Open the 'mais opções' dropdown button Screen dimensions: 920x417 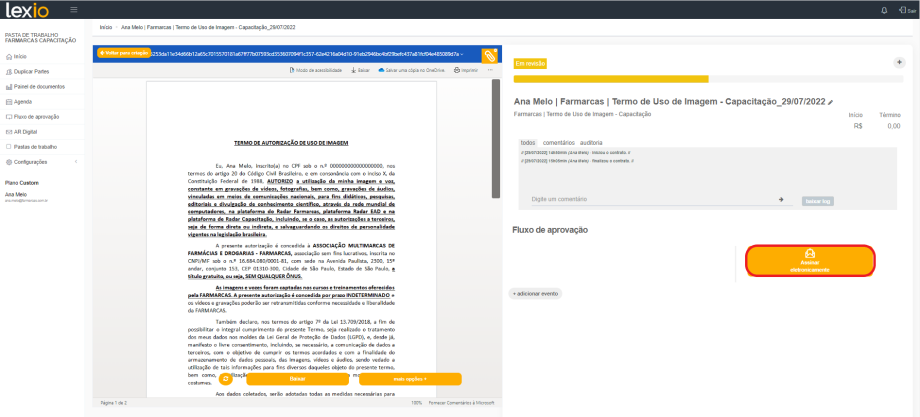pyautogui.click(x=409, y=379)
